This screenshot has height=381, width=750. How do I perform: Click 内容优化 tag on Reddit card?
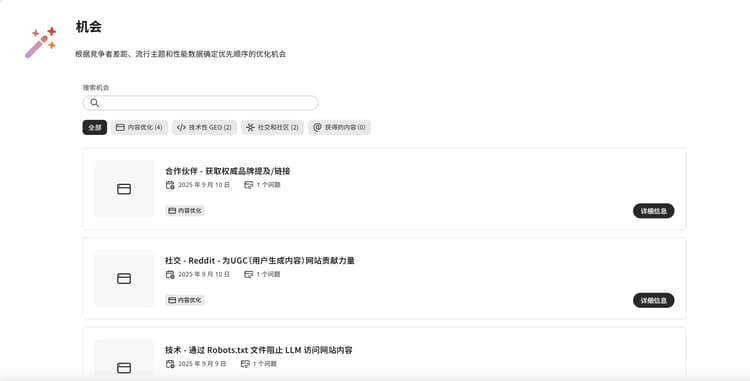185,300
